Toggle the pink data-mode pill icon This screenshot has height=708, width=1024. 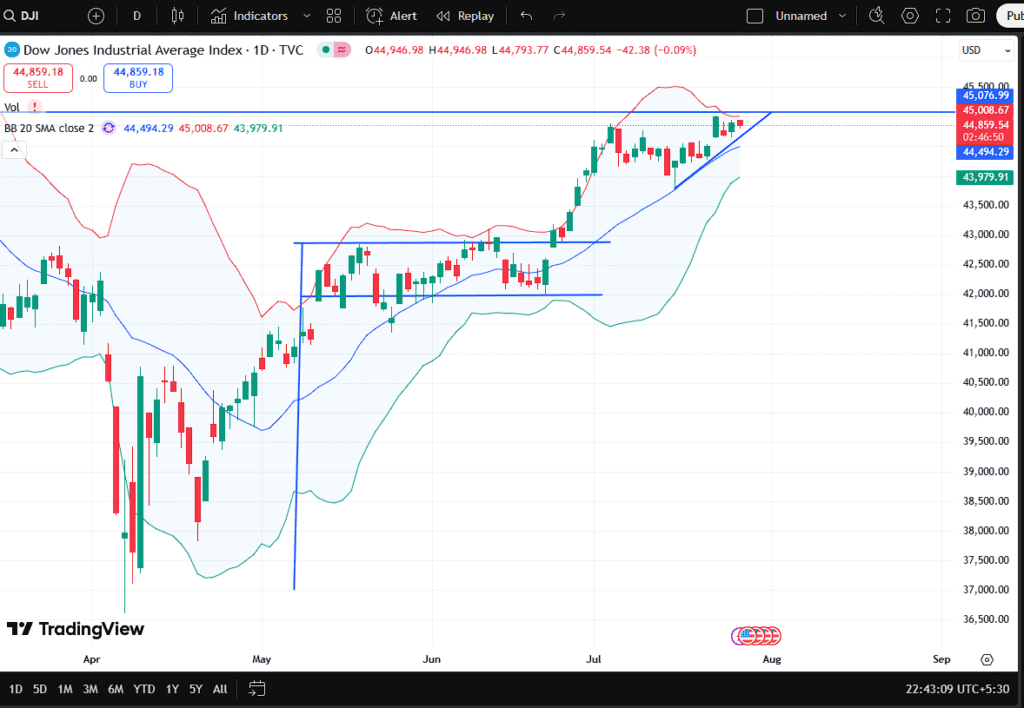pyautogui.click(x=342, y=50)
